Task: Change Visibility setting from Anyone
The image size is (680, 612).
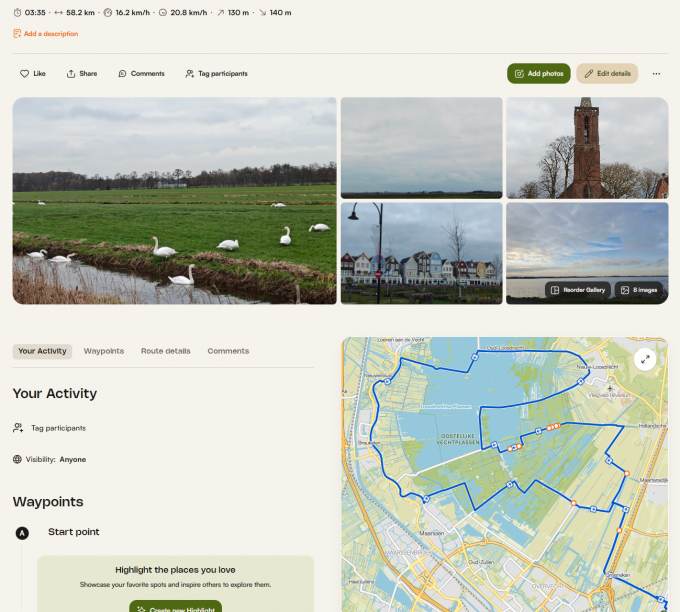Action: point(72,459)
